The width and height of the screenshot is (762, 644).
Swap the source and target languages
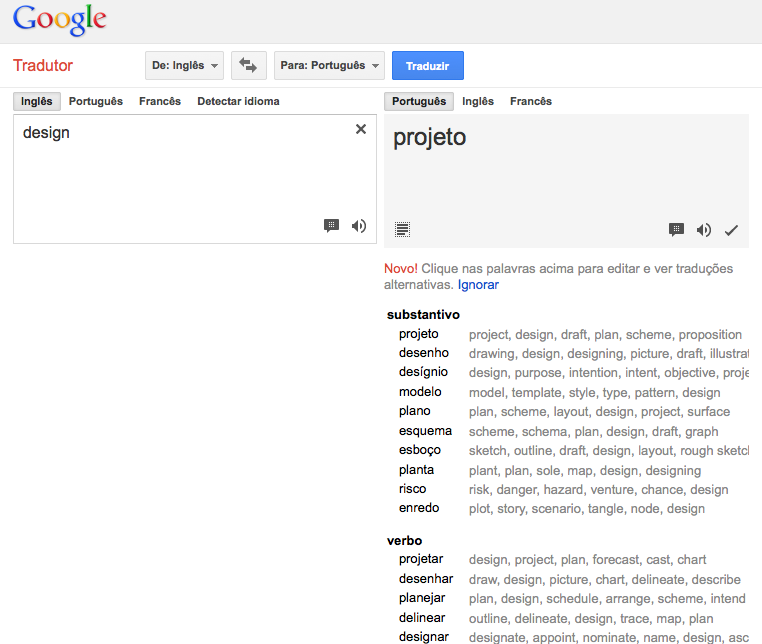click(249, 65)
